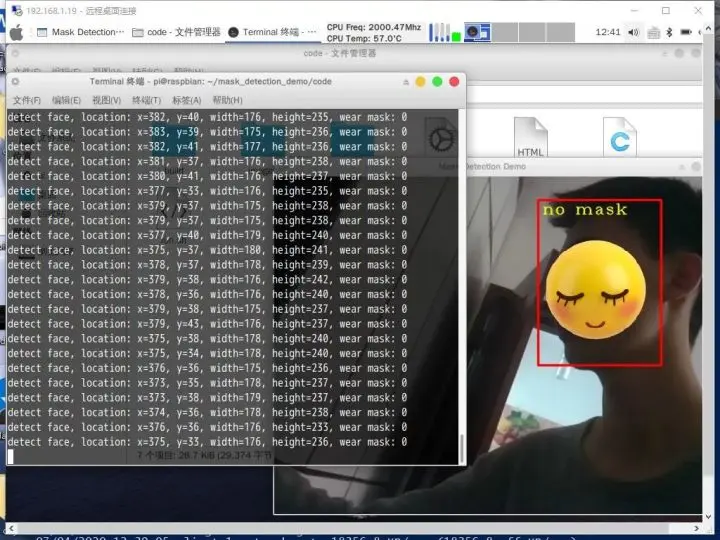
Task: Click the CPU usage graph monitor in the panel
Action: pyautogui.click(x=444, y=32)
